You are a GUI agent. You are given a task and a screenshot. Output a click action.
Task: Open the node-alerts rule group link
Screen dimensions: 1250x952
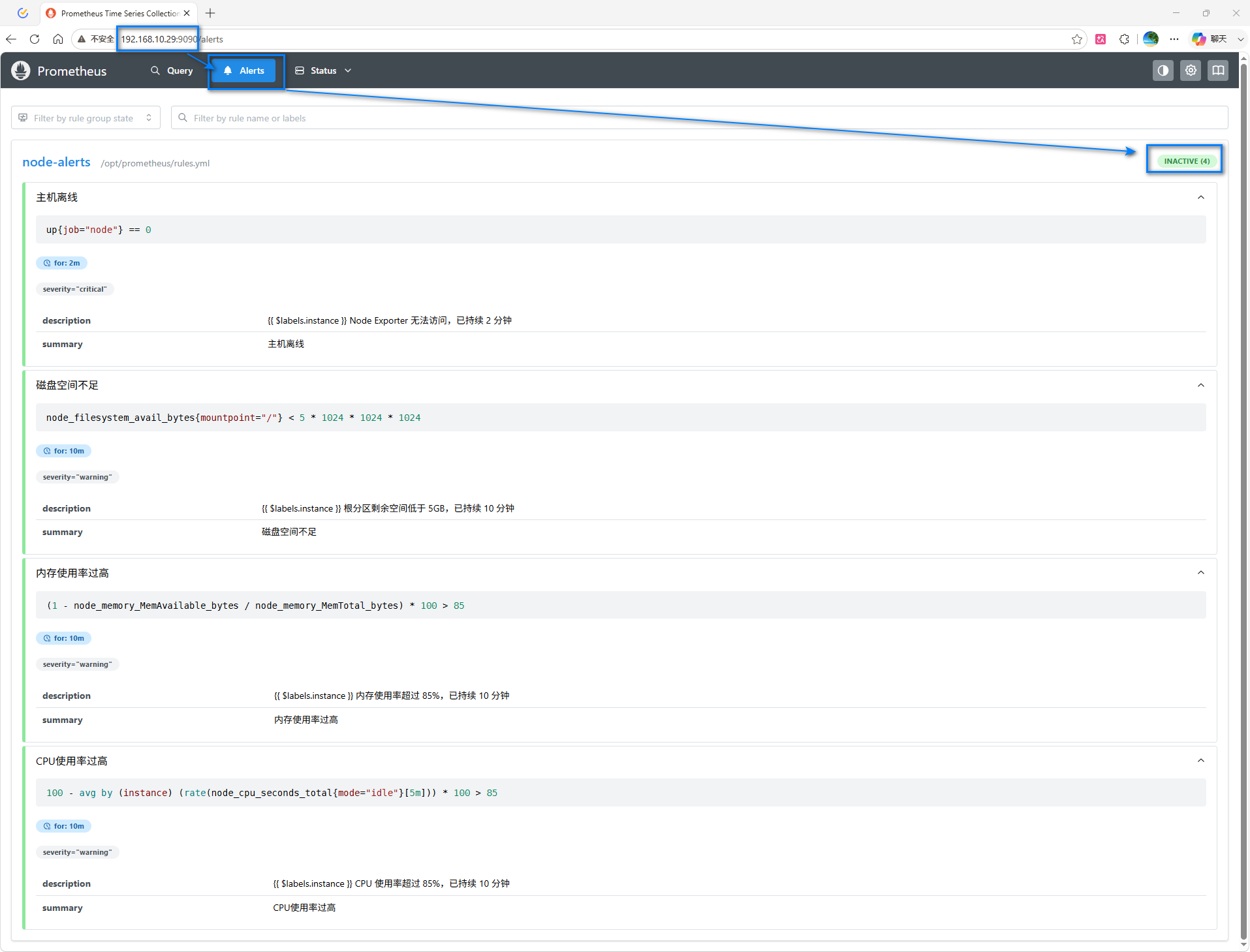pyautogui.click(x=56, y=162)
